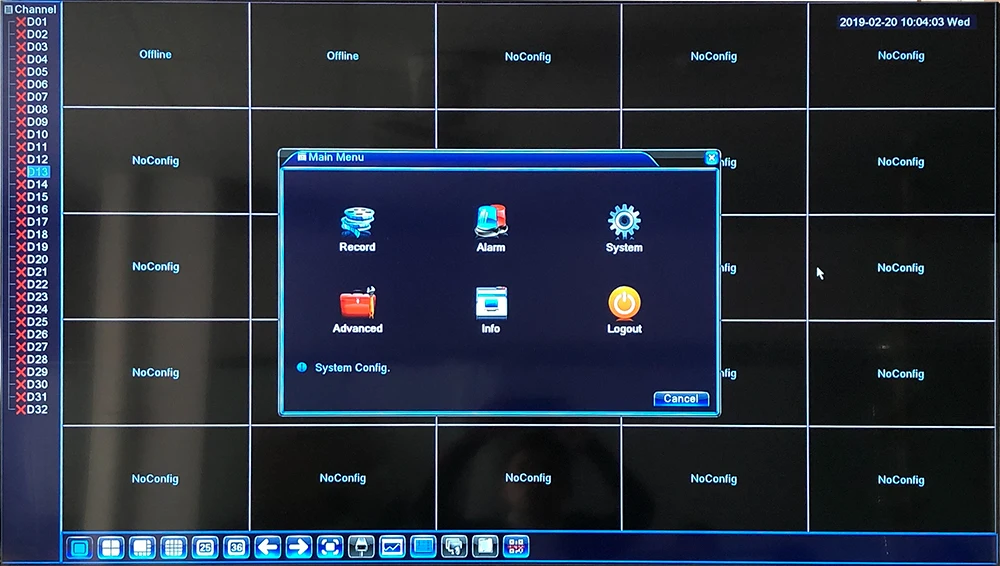Select channel D11 in list
Viewport: 1000px width, 566px height.
pyautogui.click(x=37, y=147)
